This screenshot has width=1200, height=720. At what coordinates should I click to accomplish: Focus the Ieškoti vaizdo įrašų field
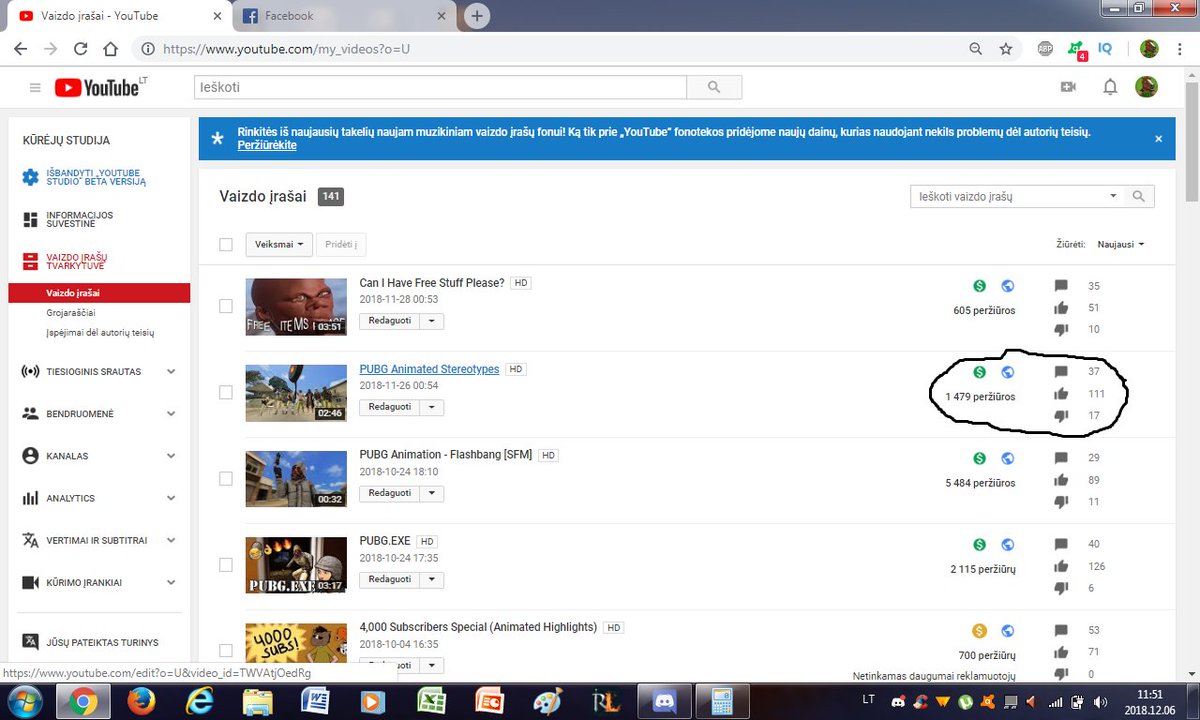[x=1009, y=196]
